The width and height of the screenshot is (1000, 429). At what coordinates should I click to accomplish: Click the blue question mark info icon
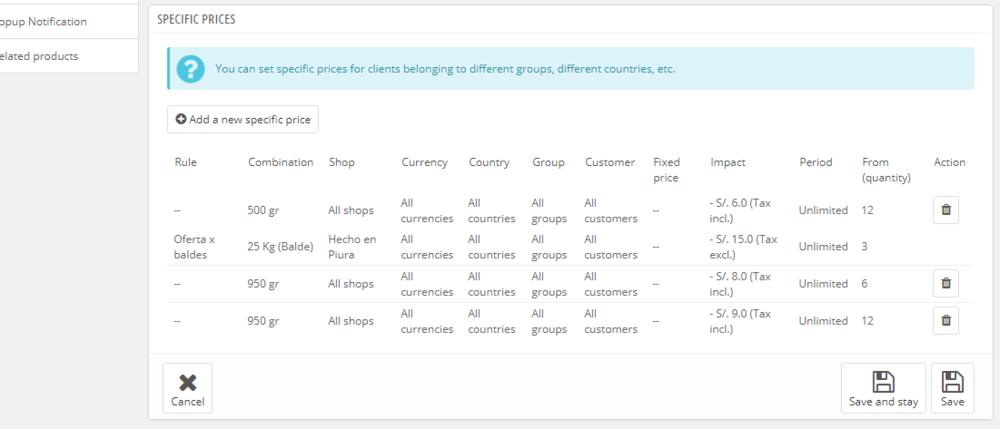click(191, 69)
